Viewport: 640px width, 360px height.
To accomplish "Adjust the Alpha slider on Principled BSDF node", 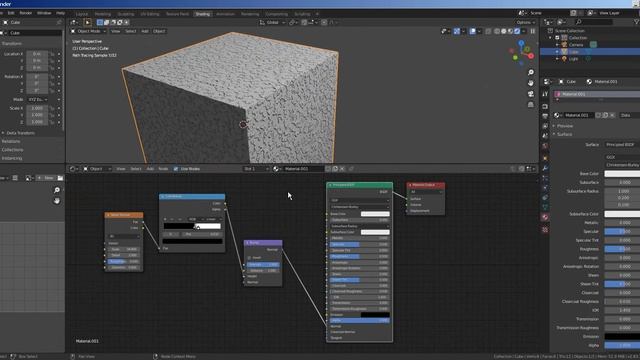I will point(360,320).
